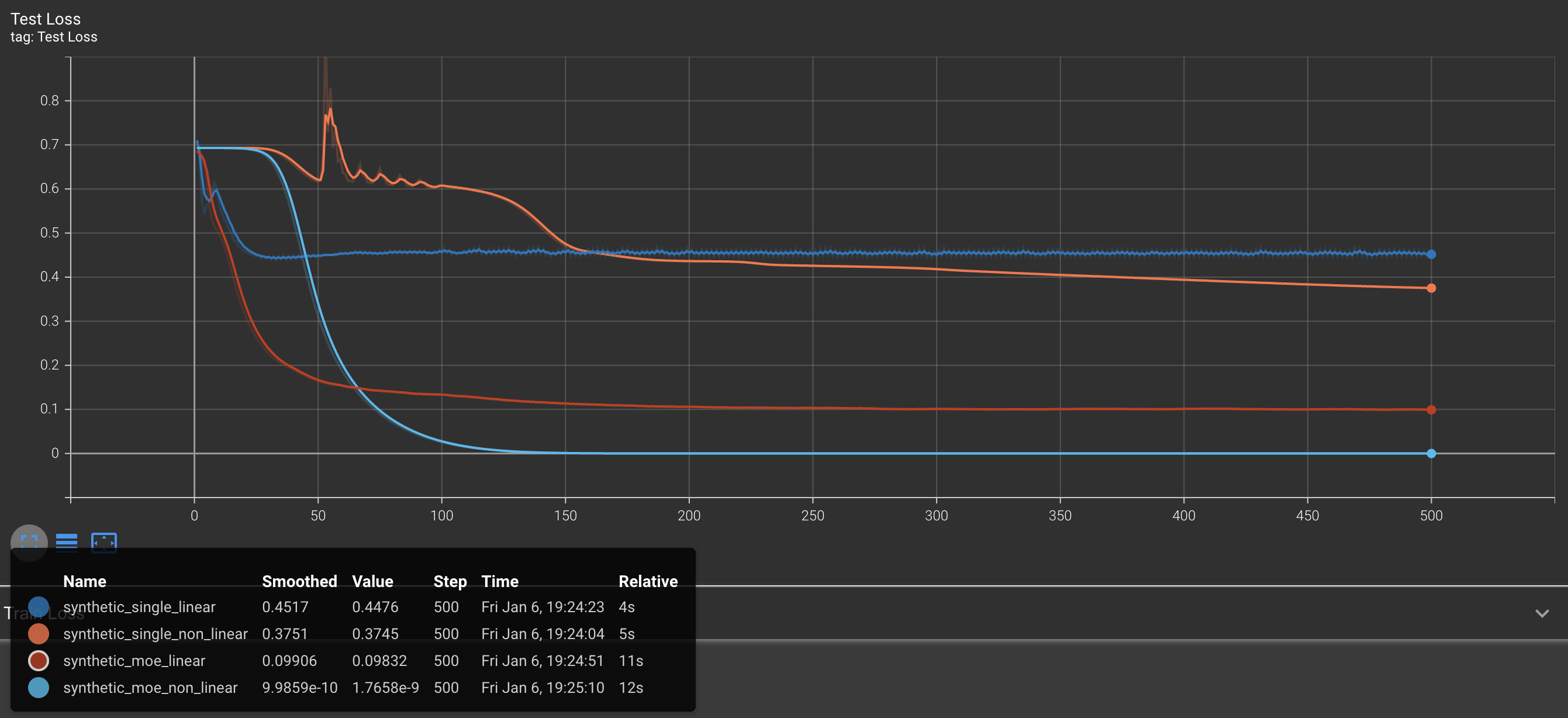This screenshot has height=718, width=1568.
Task: Click the Step column header
Action: (449, 581)
